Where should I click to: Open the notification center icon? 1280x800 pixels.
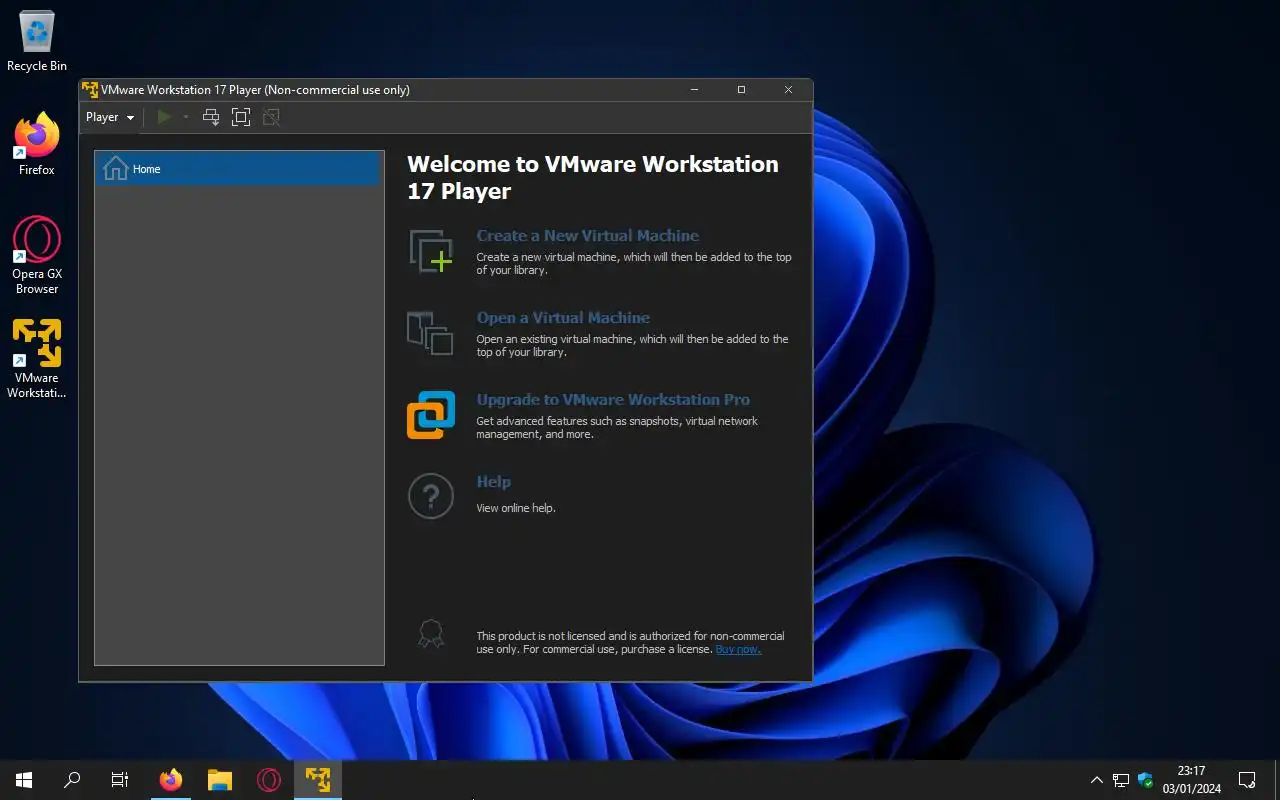(1247, 780)
